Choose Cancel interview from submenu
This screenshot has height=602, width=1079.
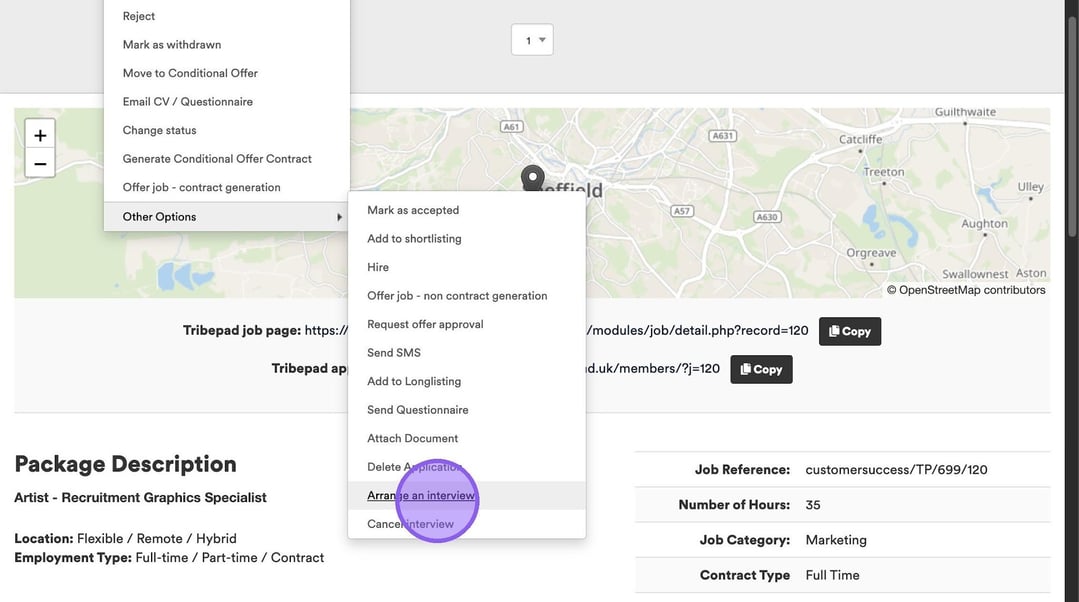coord(410,524)
